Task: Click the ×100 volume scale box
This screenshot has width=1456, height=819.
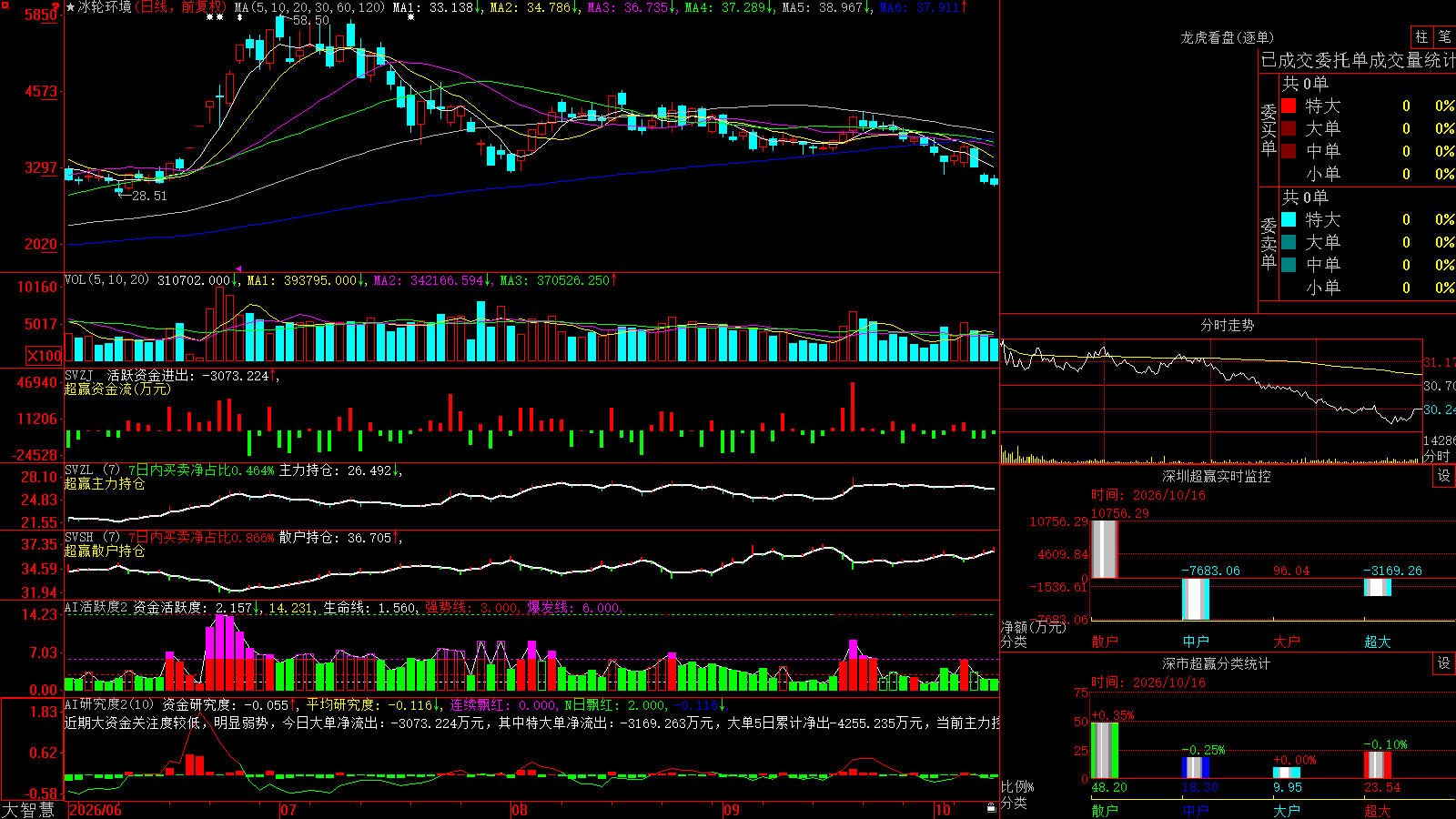Action: click(x=45, y=356)
